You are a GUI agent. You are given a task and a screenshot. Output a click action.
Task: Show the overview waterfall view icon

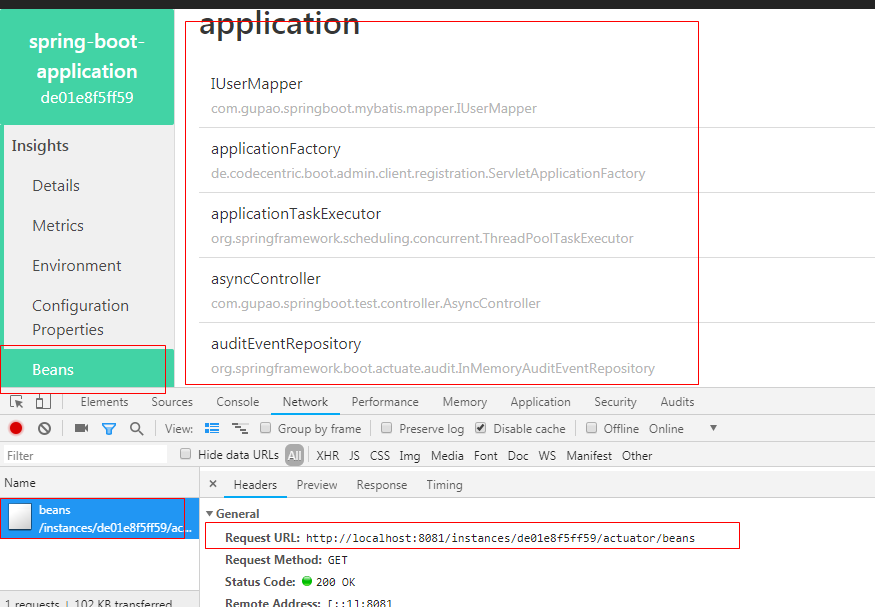coord(240,428)
